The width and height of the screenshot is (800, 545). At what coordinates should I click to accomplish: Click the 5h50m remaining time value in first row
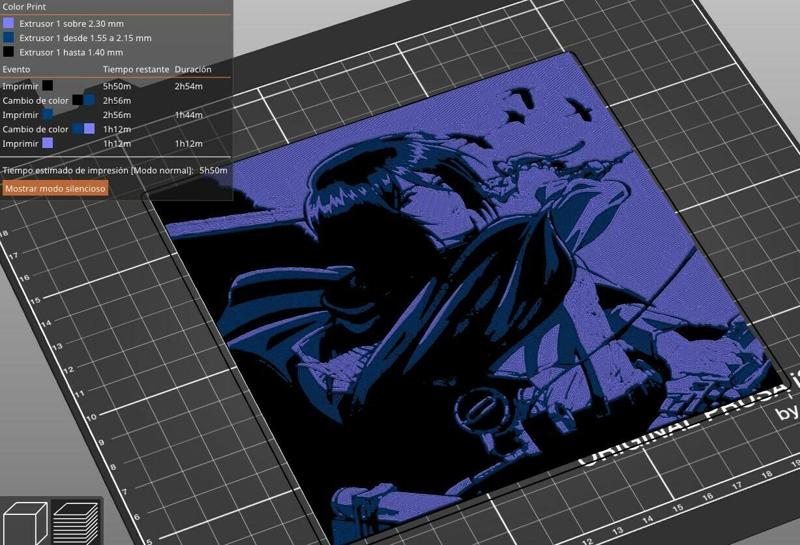(117, 86)
